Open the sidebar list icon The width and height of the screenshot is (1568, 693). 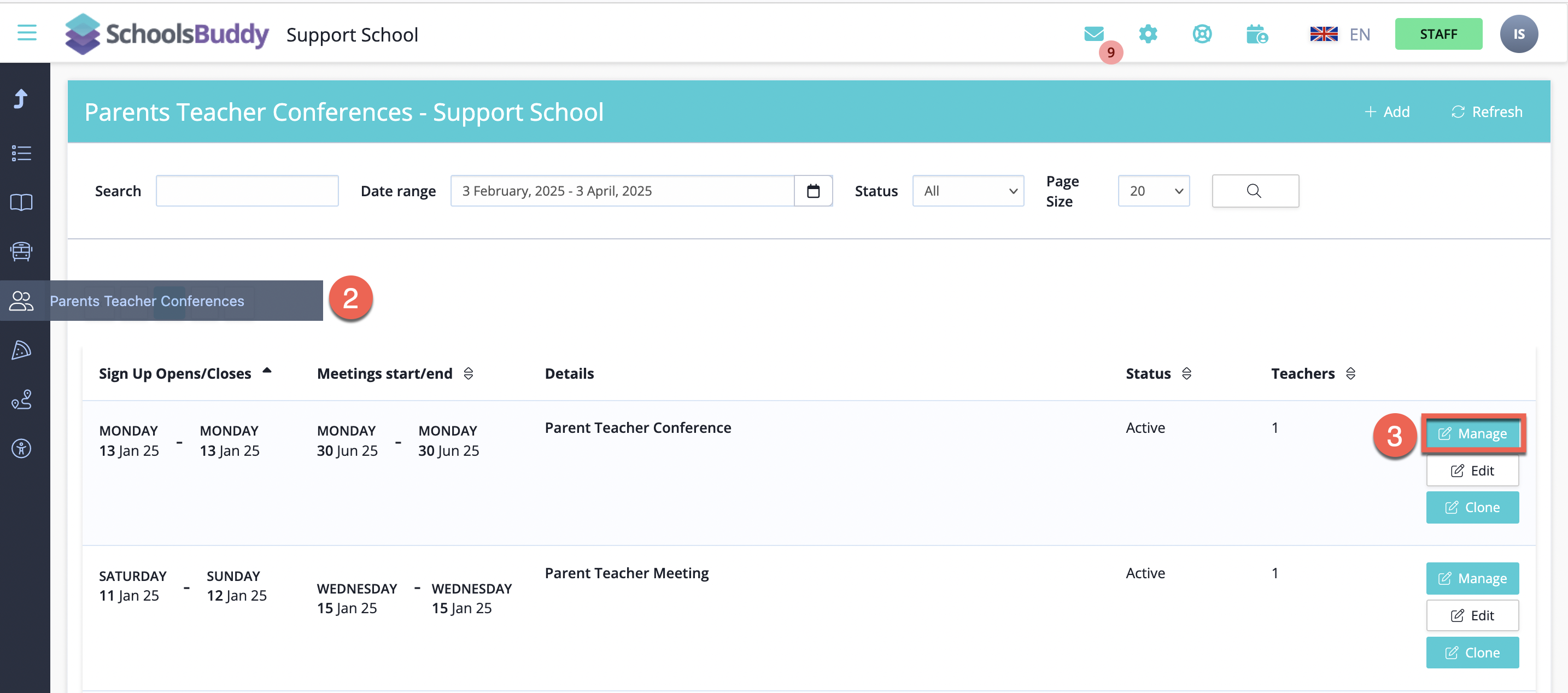coord(21,152)
